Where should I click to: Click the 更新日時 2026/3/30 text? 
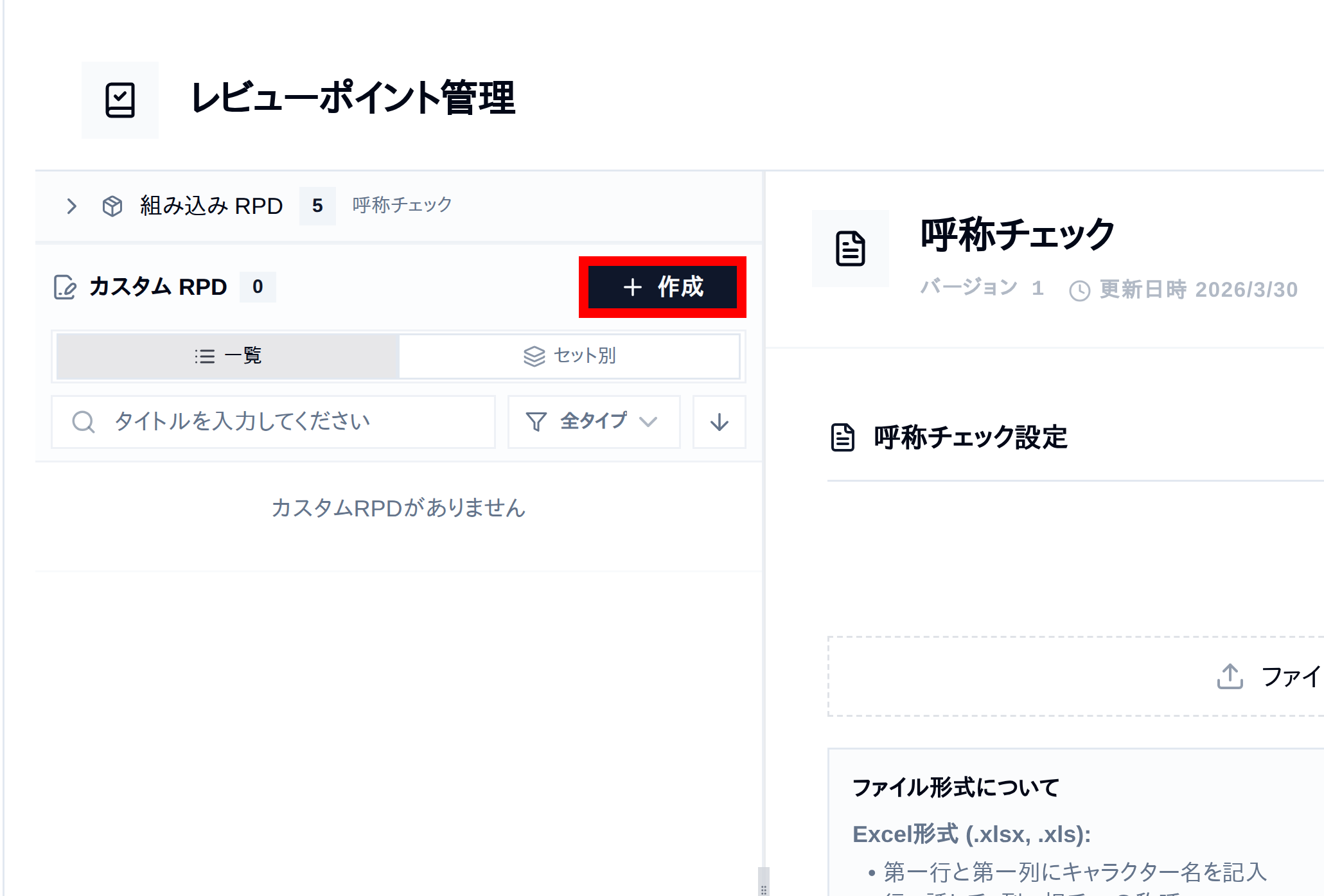coord(1199,290)
